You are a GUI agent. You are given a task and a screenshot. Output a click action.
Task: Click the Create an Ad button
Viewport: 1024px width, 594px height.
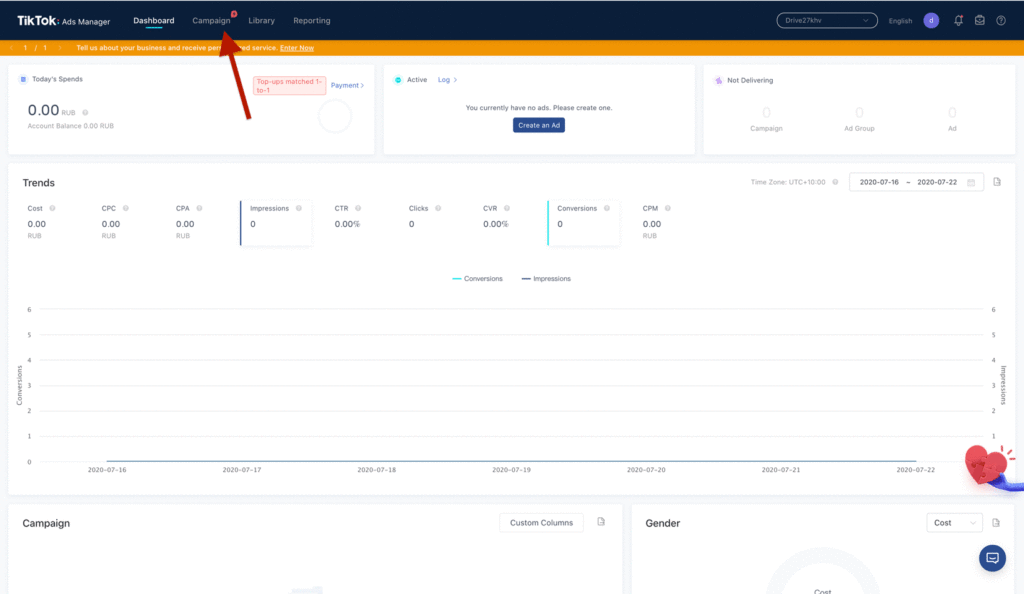click(539, 125)
